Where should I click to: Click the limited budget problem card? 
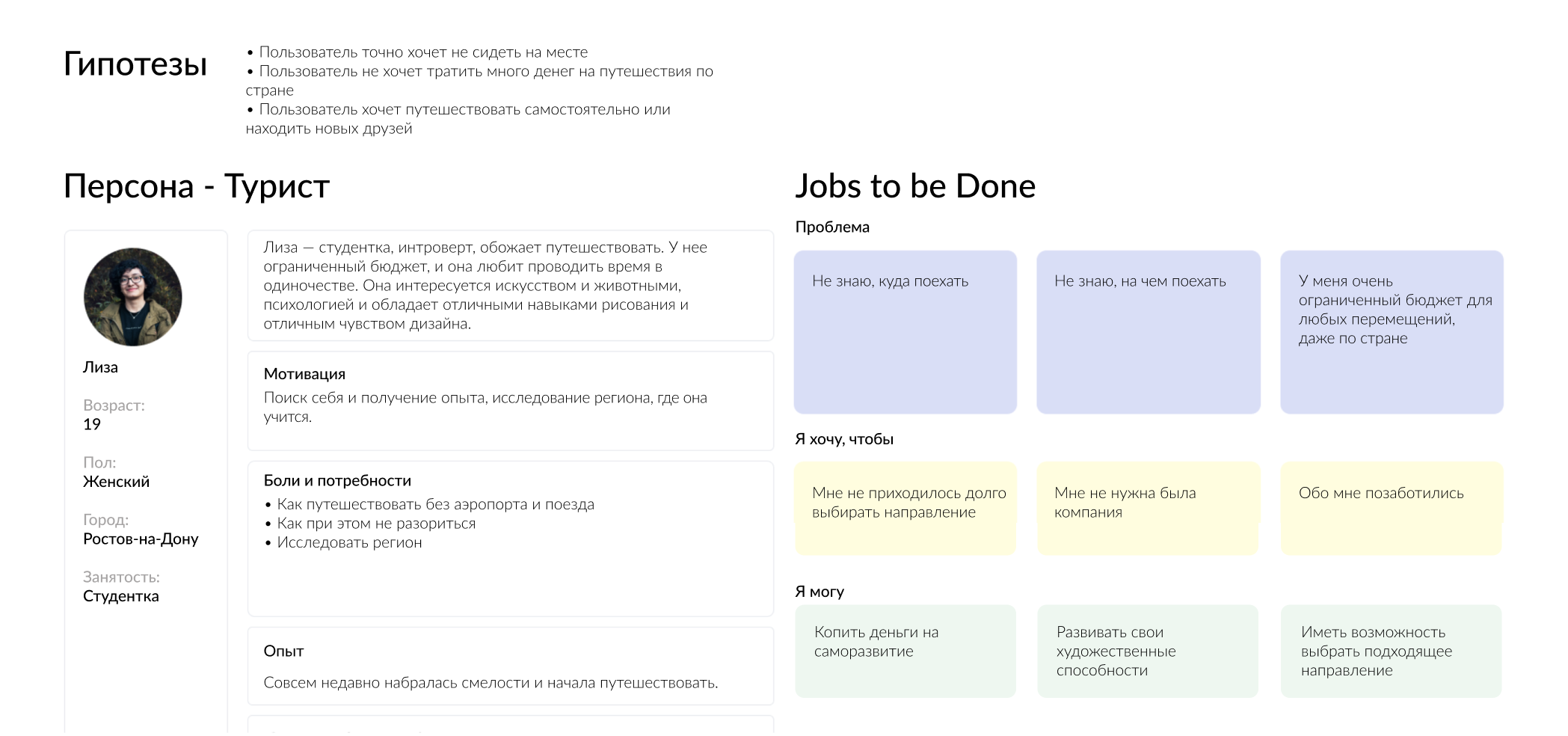[1392, 332]
